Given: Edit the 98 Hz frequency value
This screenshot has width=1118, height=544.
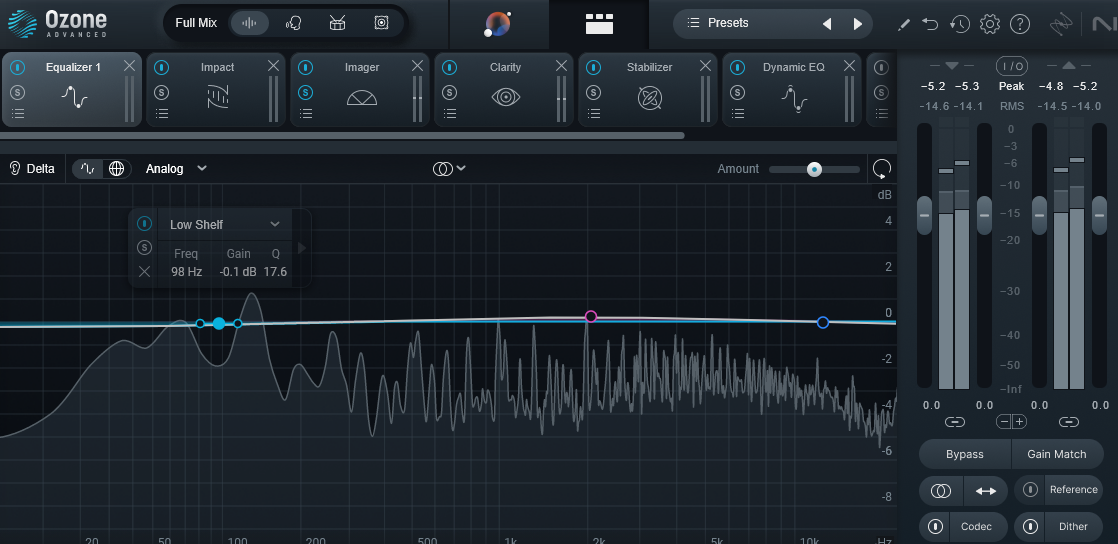Looking at the screenshot, I should (186, 272).
